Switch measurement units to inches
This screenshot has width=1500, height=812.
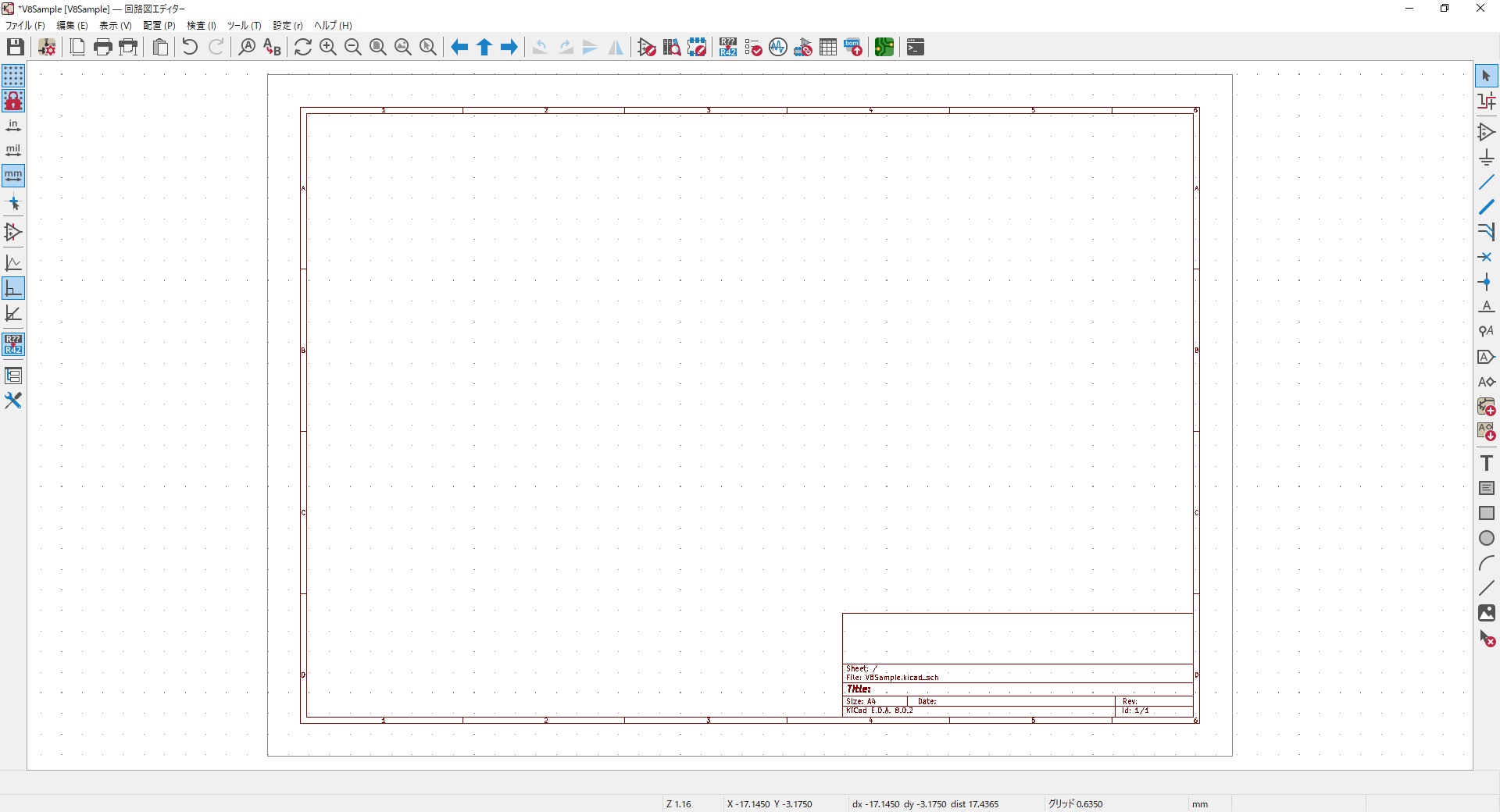(13, 125)
